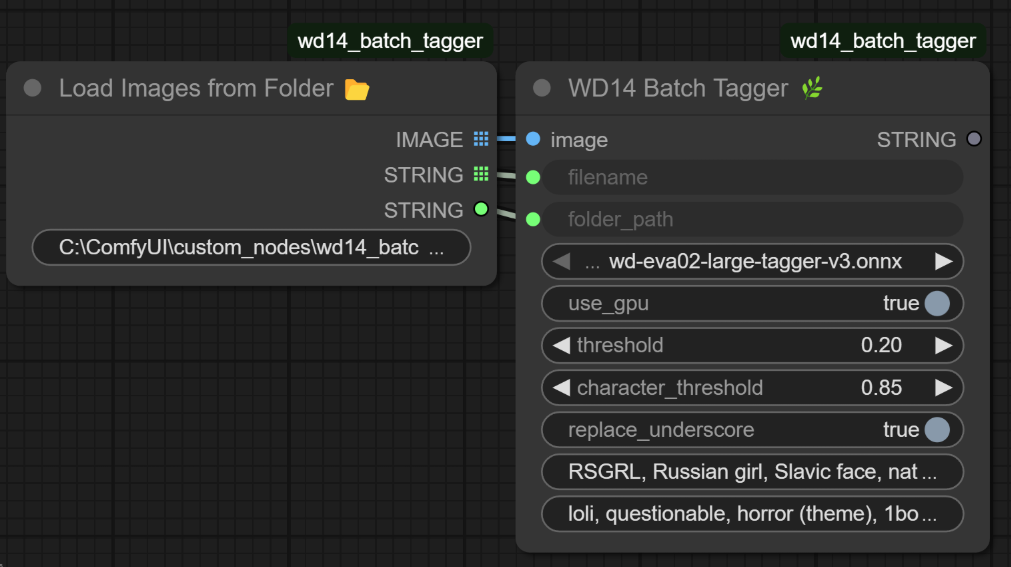Click the folder_path green input dot
The height and width of the screenshot is (567, 1011).
click(x=533, y=219)
